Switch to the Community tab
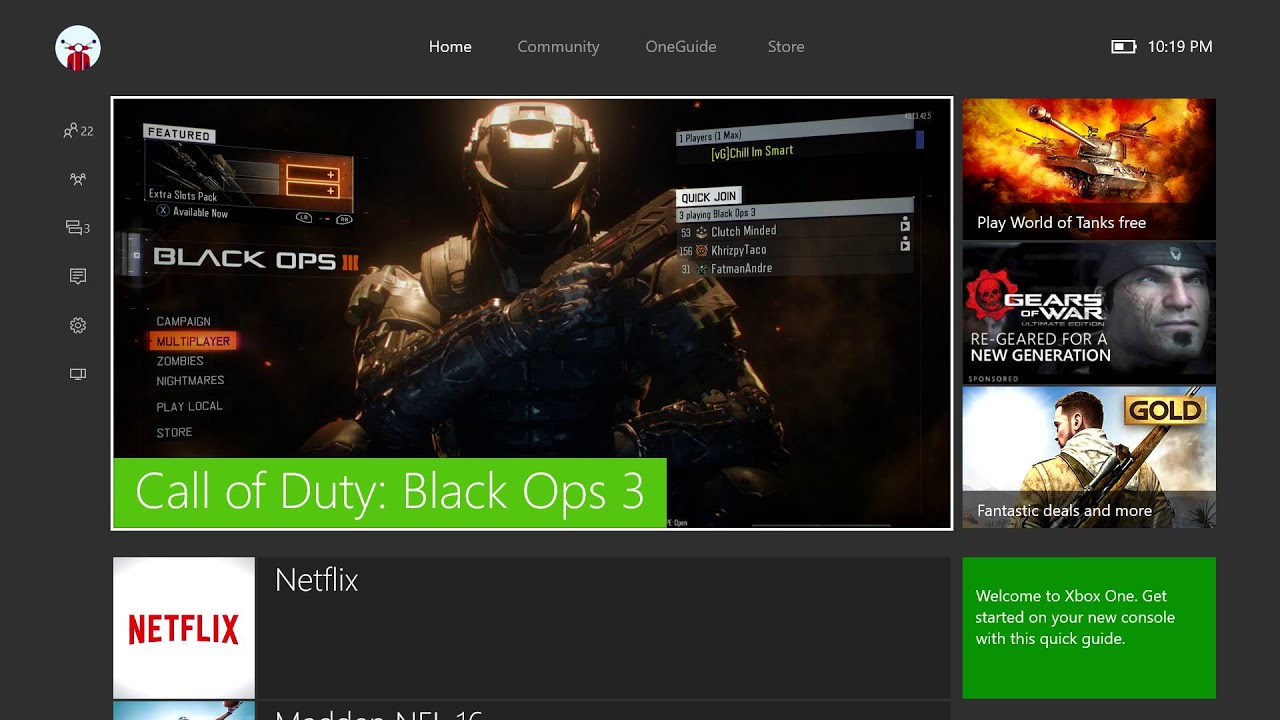This screenshot has width=1280, height=720. click(558, 47)
